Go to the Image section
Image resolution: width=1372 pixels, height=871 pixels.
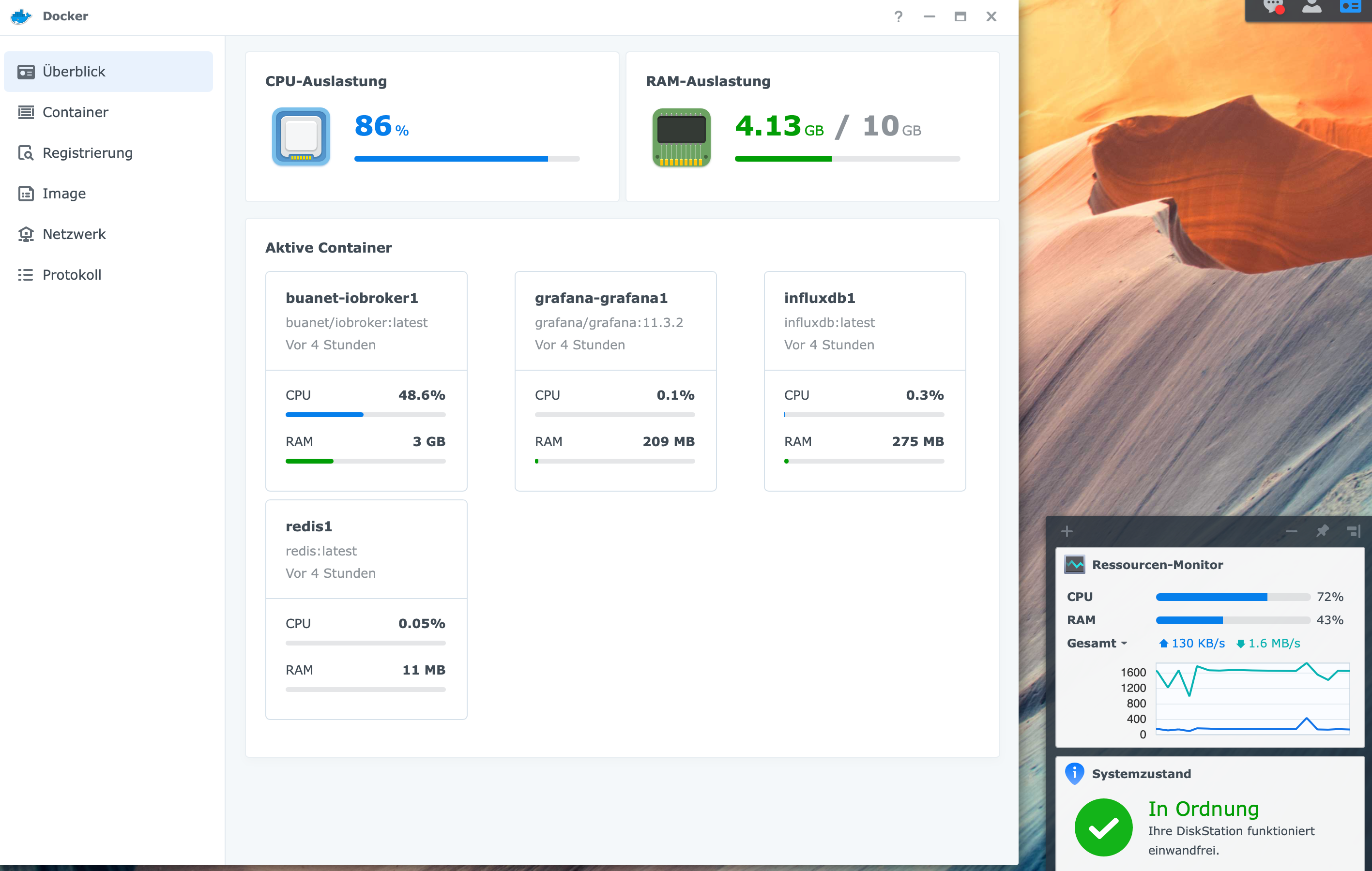pos(64,194)
